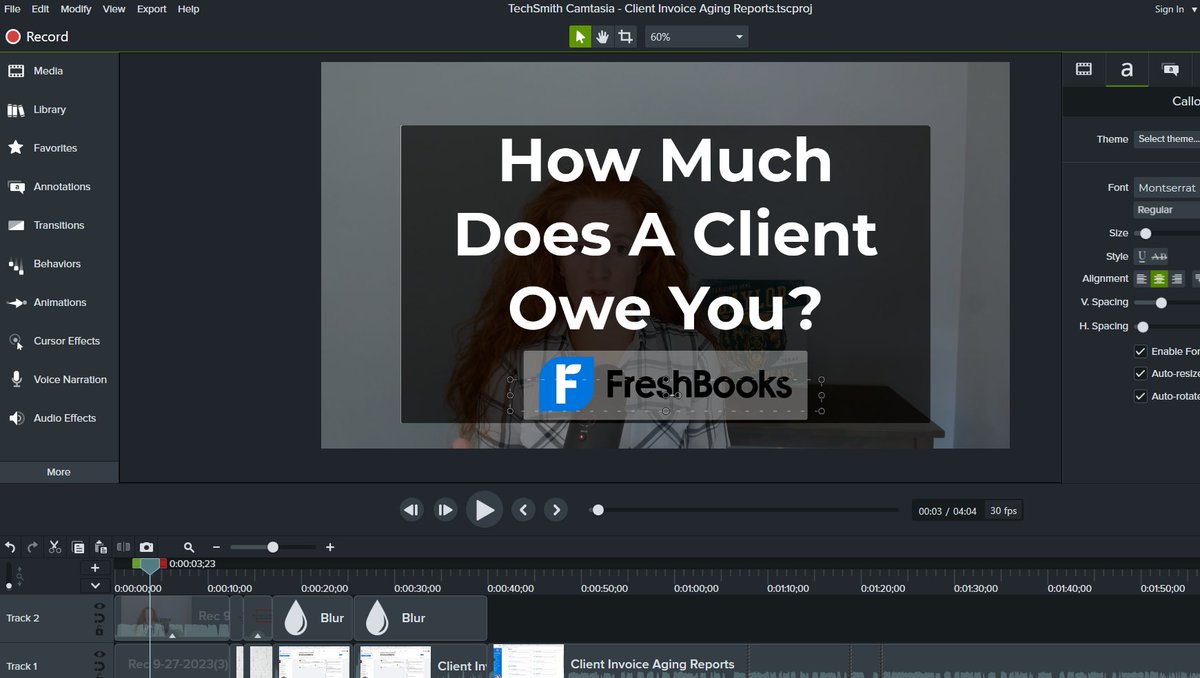Undo the last action in timeline toolbar
1200x678 pixels.
pos(10,547)
